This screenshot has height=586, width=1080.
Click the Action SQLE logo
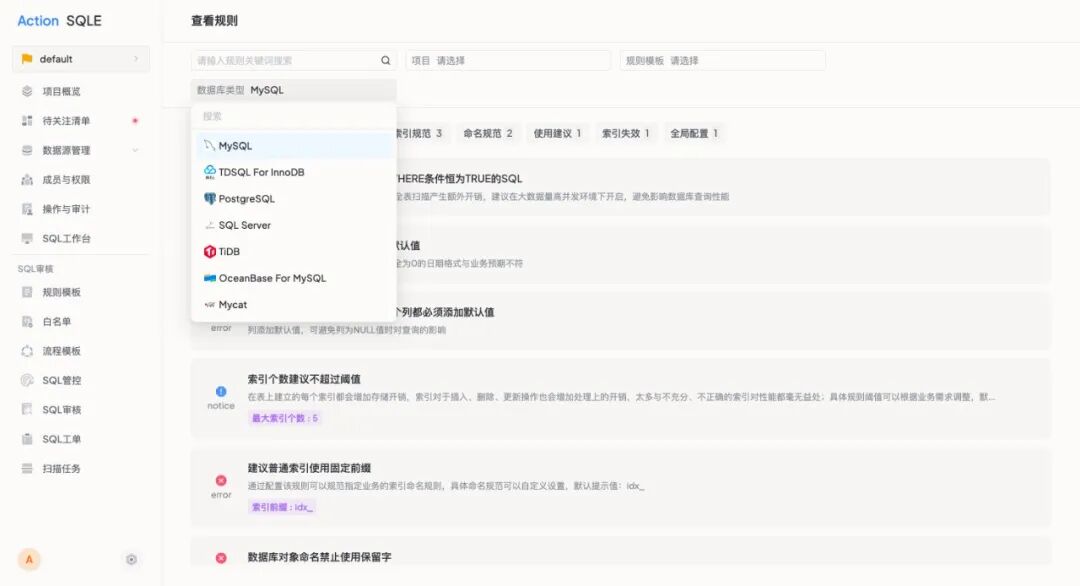(x=59, y=21)
